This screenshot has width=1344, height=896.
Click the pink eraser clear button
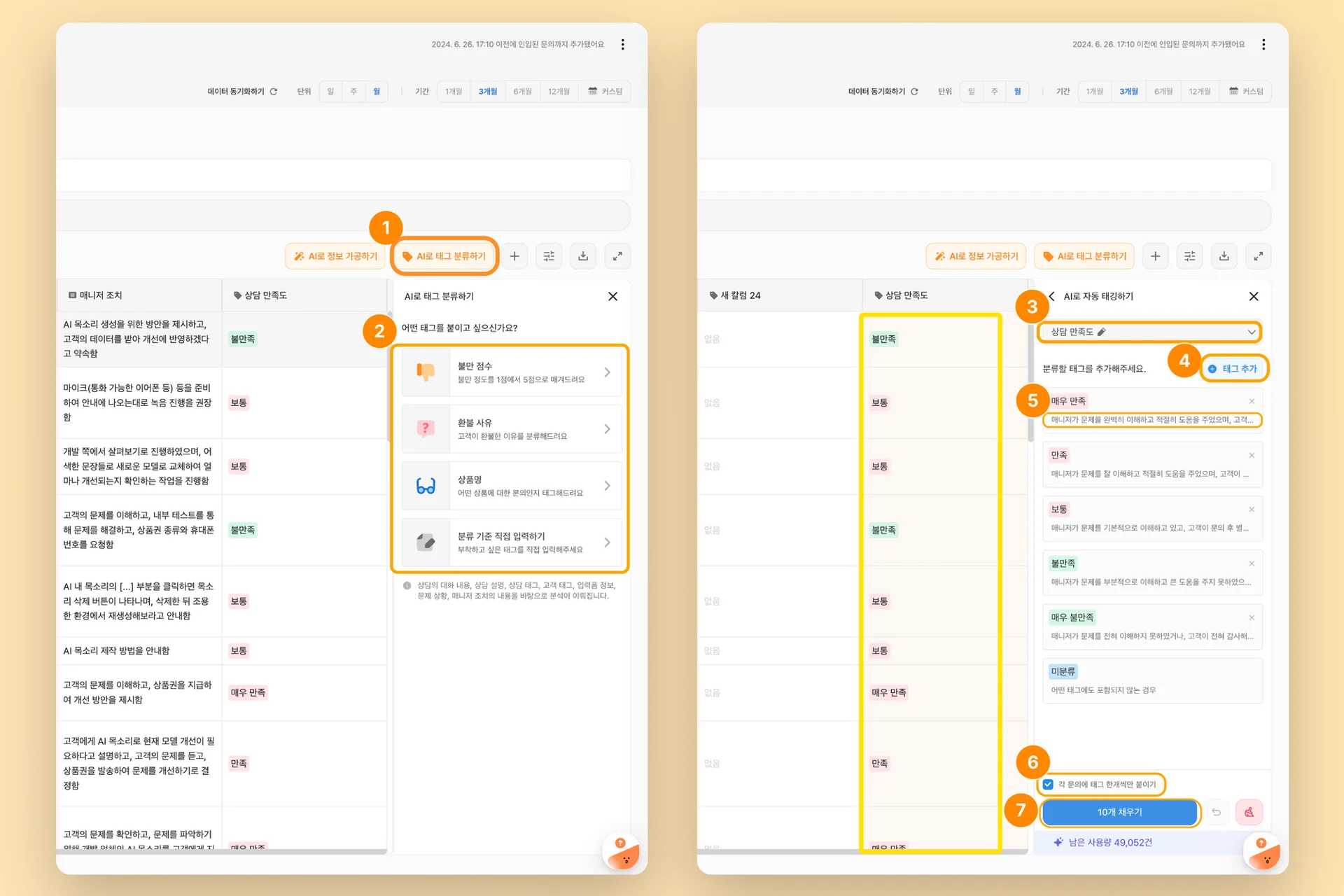coord(1249,812)
